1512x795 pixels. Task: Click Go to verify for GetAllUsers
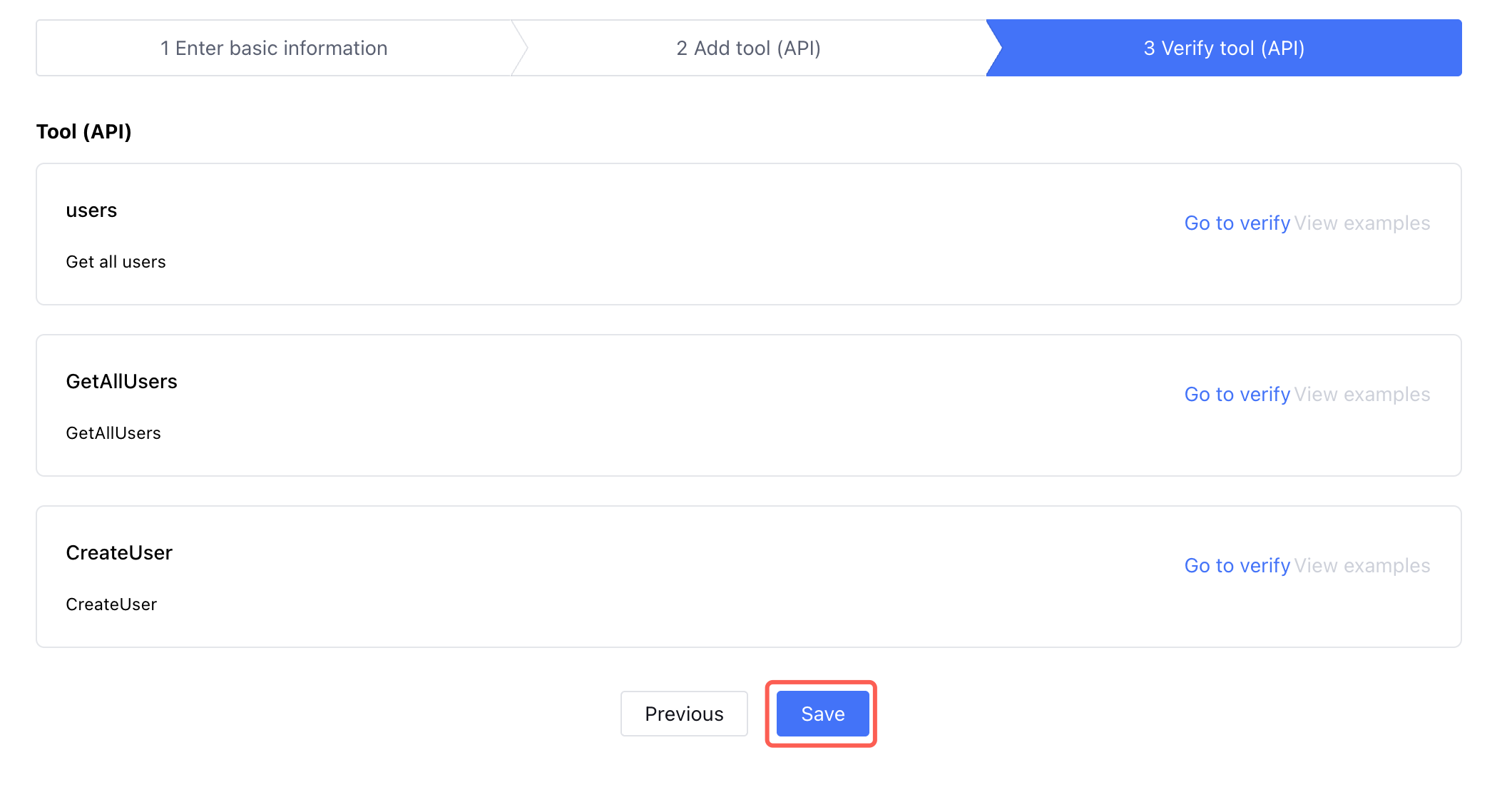click(1237, 395)
